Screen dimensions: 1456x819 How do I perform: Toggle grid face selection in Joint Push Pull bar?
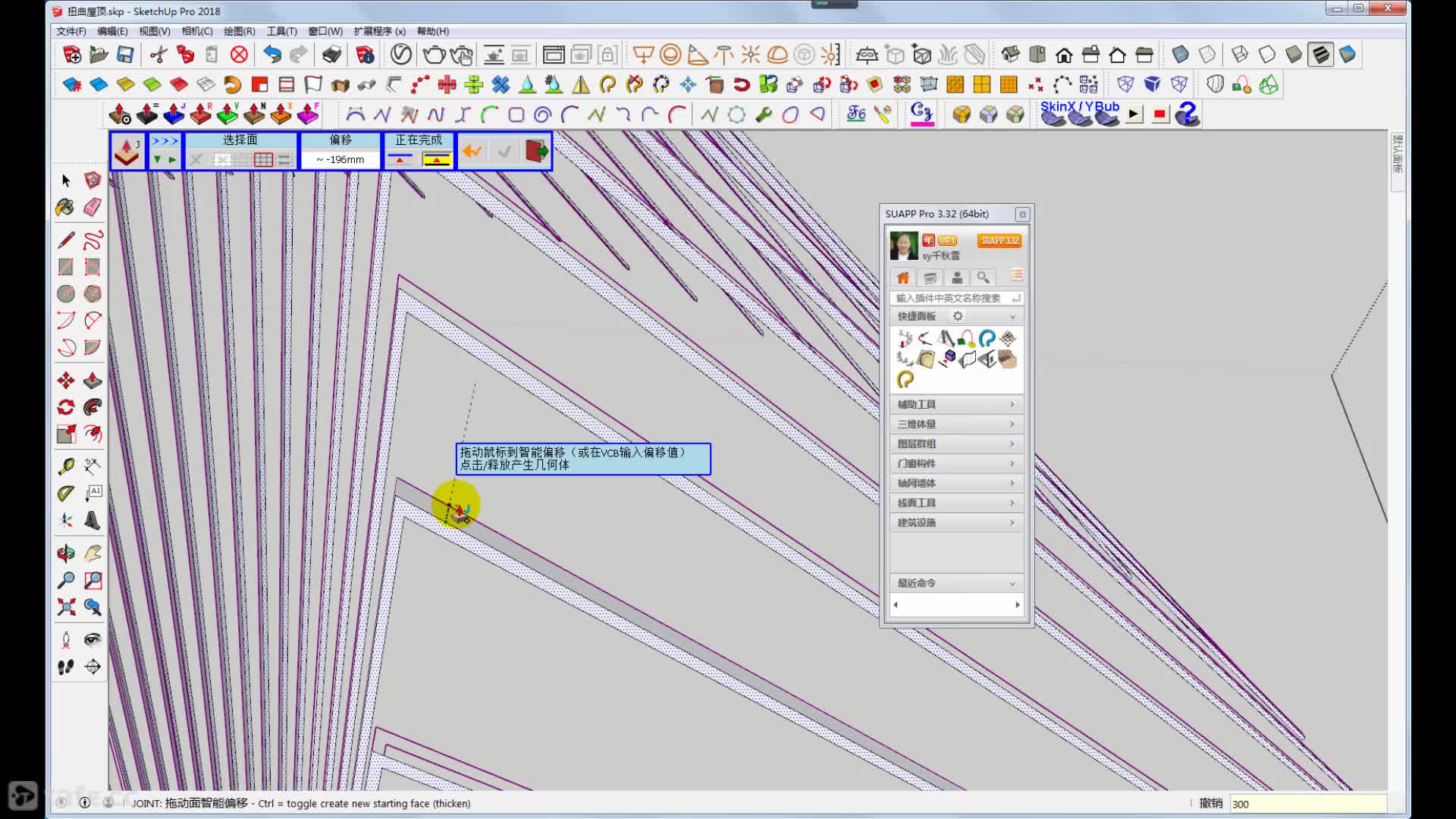[x=263, y=159]
